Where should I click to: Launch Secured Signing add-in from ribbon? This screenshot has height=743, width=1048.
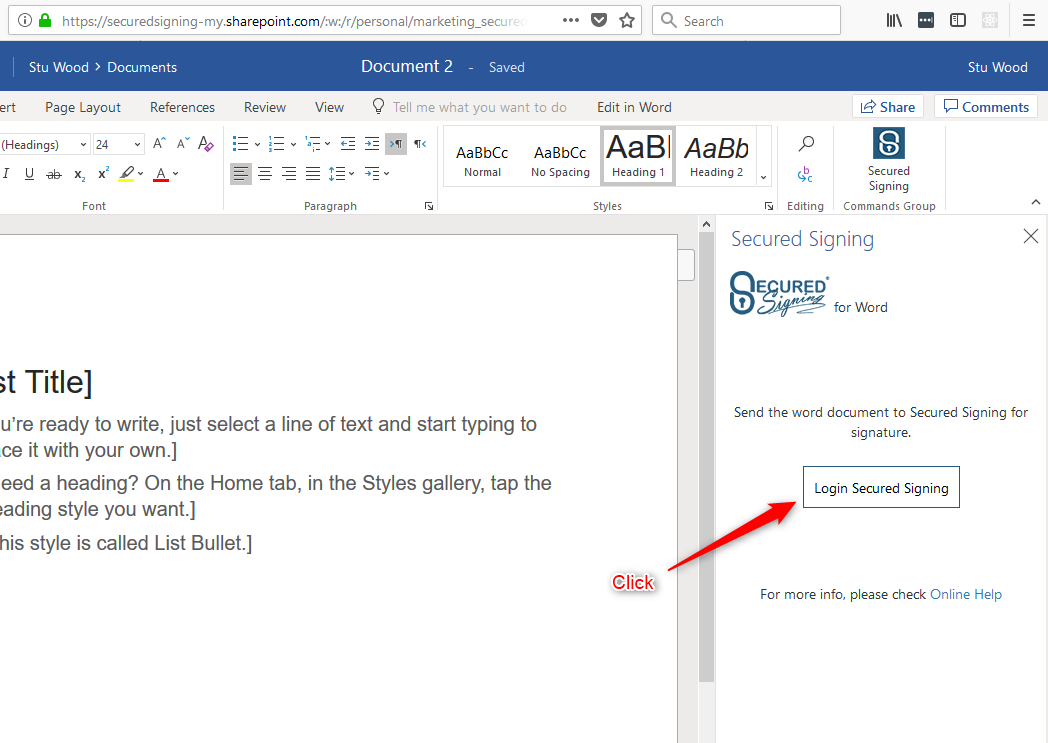(x=888, y=160)
